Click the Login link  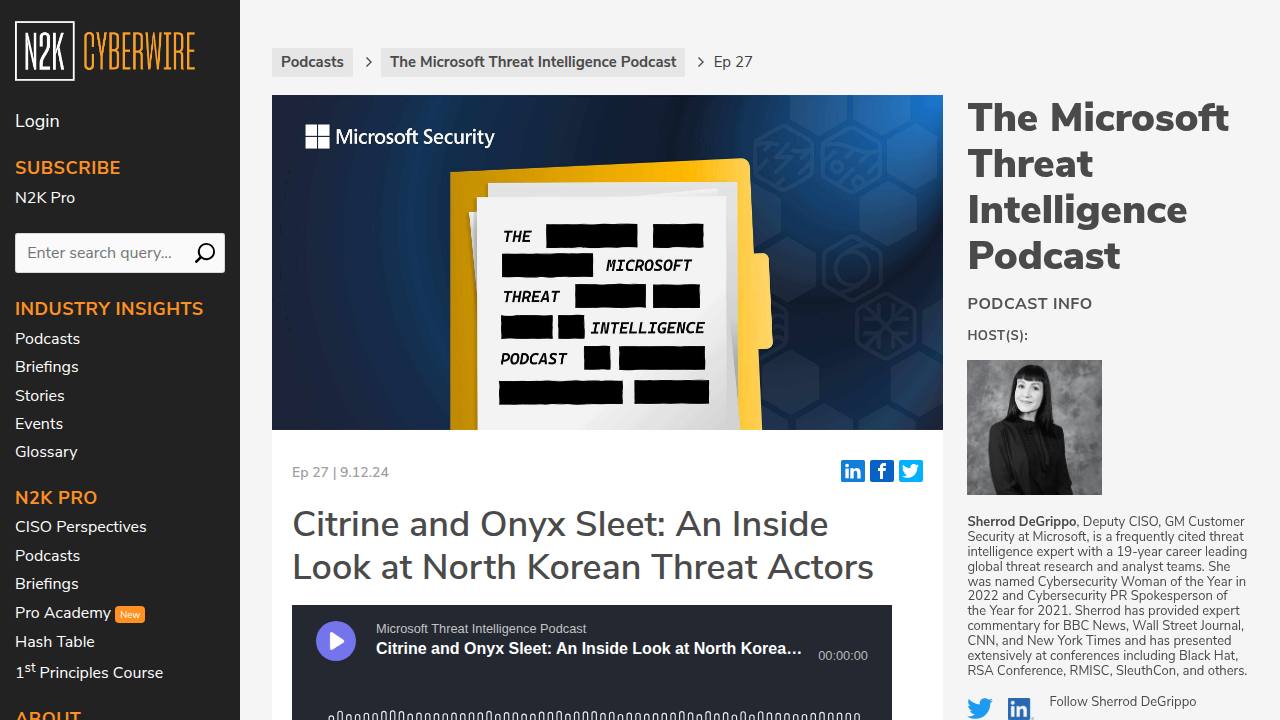coord(37,121)
